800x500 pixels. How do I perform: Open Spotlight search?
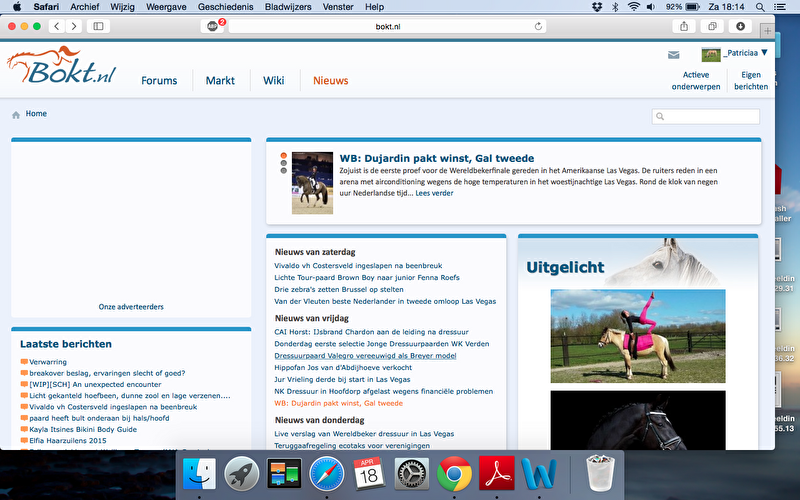tap(760, 7)
